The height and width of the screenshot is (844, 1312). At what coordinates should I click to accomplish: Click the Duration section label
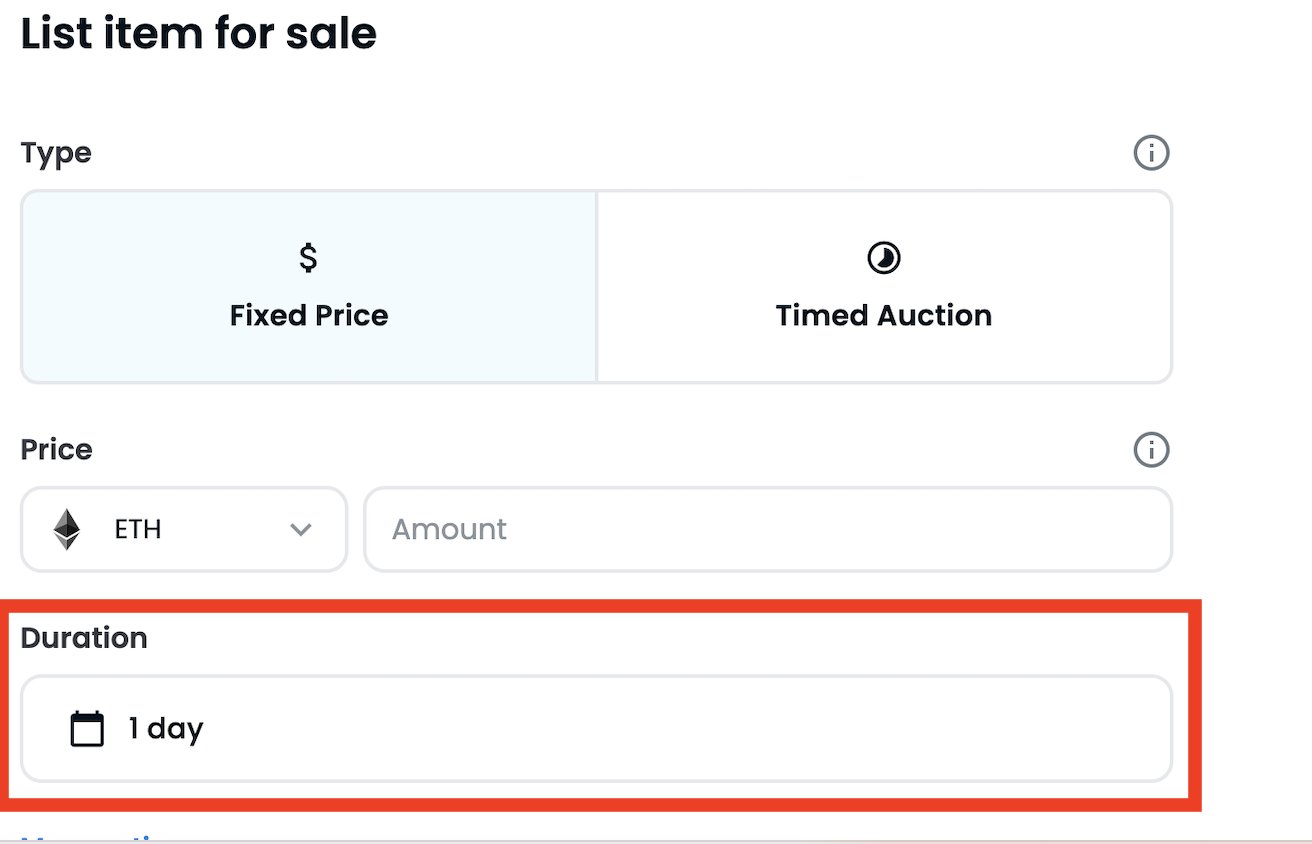[84, 638]
